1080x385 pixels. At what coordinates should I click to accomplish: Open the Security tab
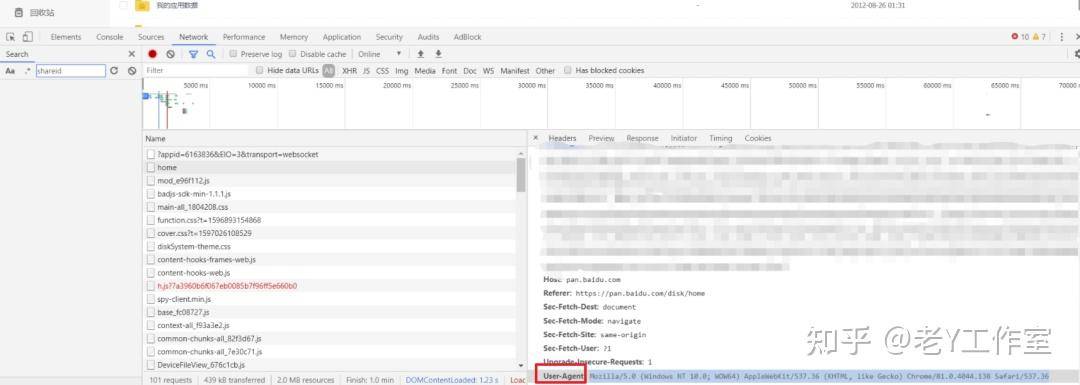click(x=389, y=37)
